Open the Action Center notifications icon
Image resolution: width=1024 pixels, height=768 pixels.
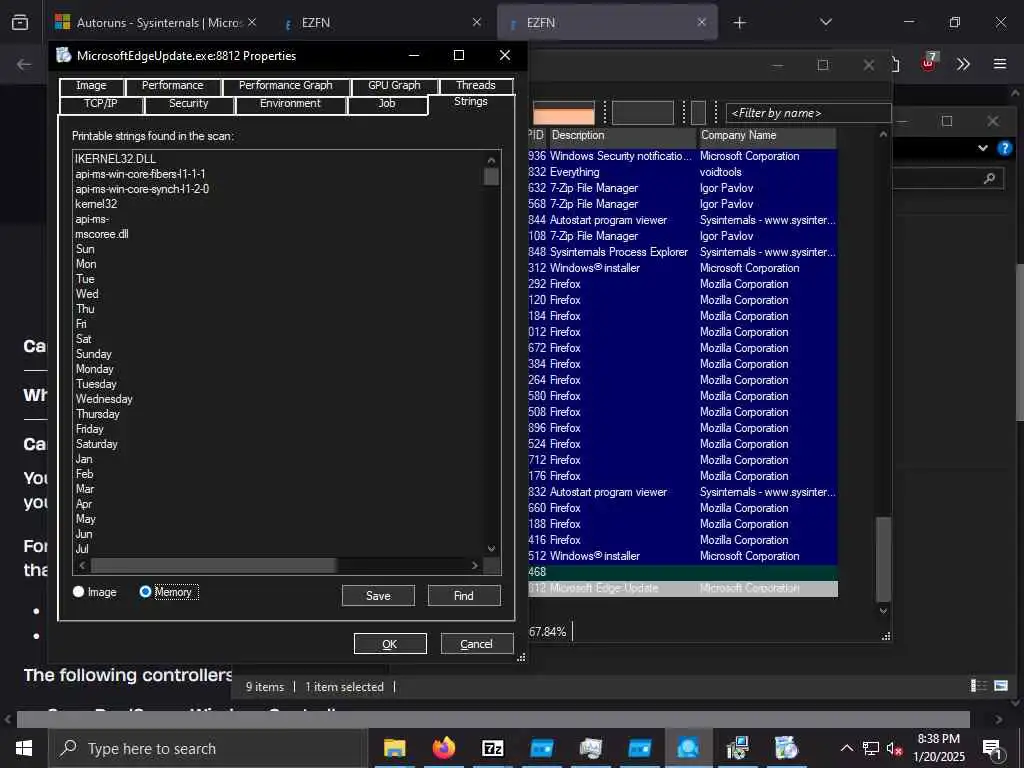coord(991,748)
